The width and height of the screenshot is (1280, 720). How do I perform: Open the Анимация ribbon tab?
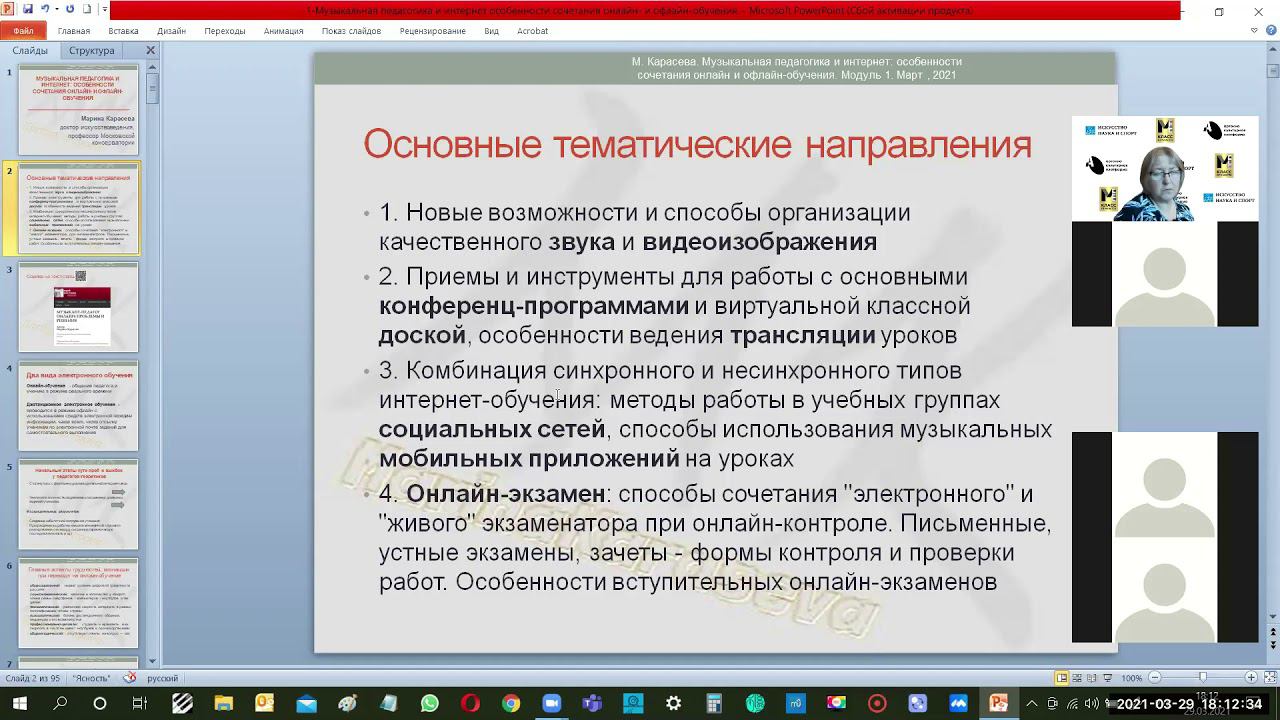tap(284, 31)
